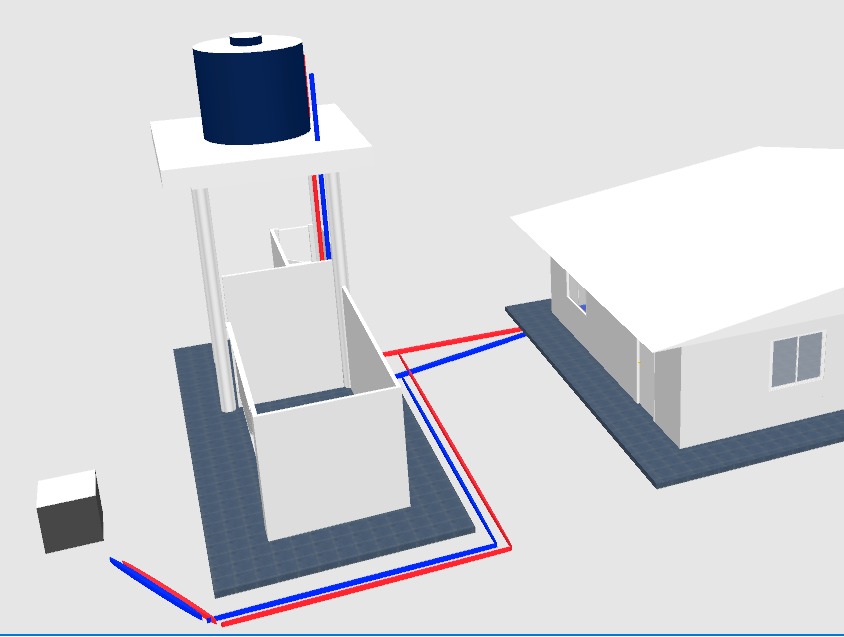Select the large window on house side
The image size is (844, 637).
pyautogui.click(x=796, y=359)
